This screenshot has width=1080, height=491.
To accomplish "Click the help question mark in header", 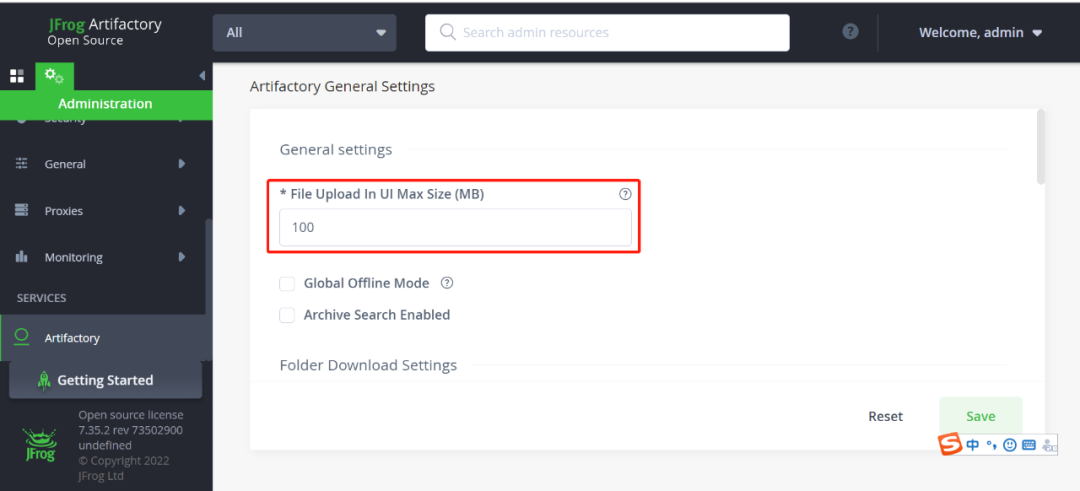I will (850, 31).
